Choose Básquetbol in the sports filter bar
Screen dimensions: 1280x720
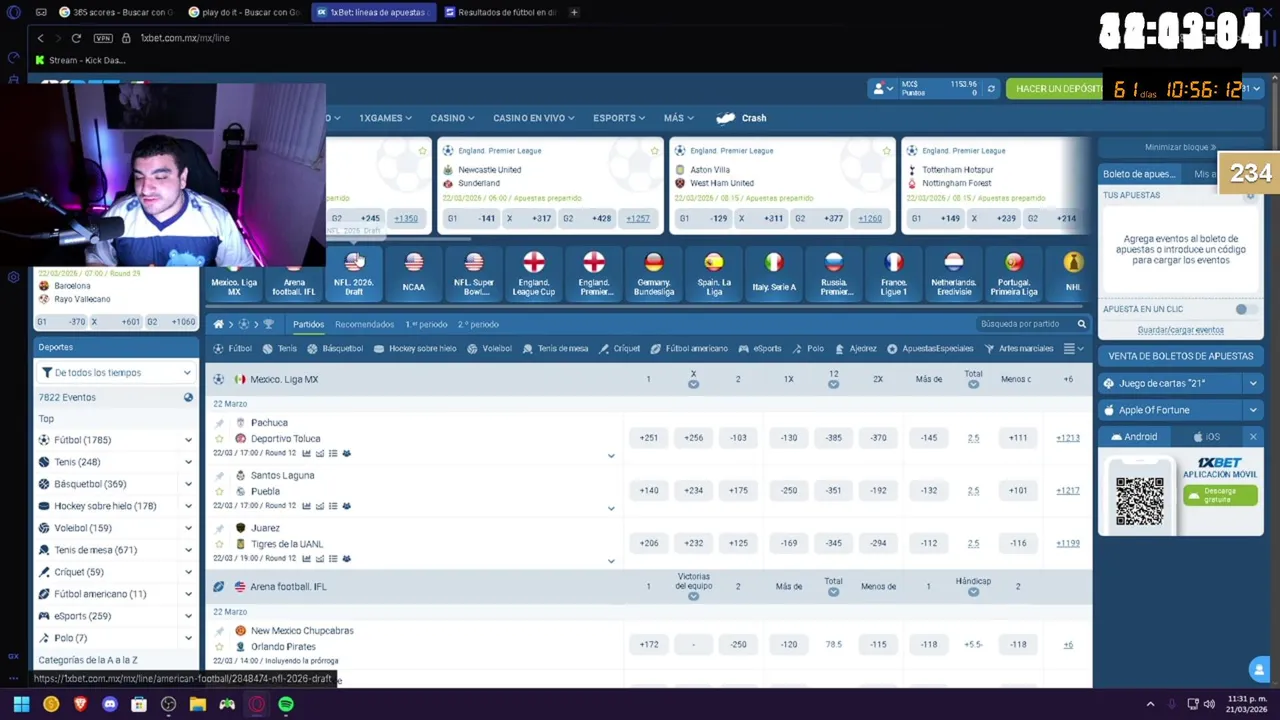334,349
